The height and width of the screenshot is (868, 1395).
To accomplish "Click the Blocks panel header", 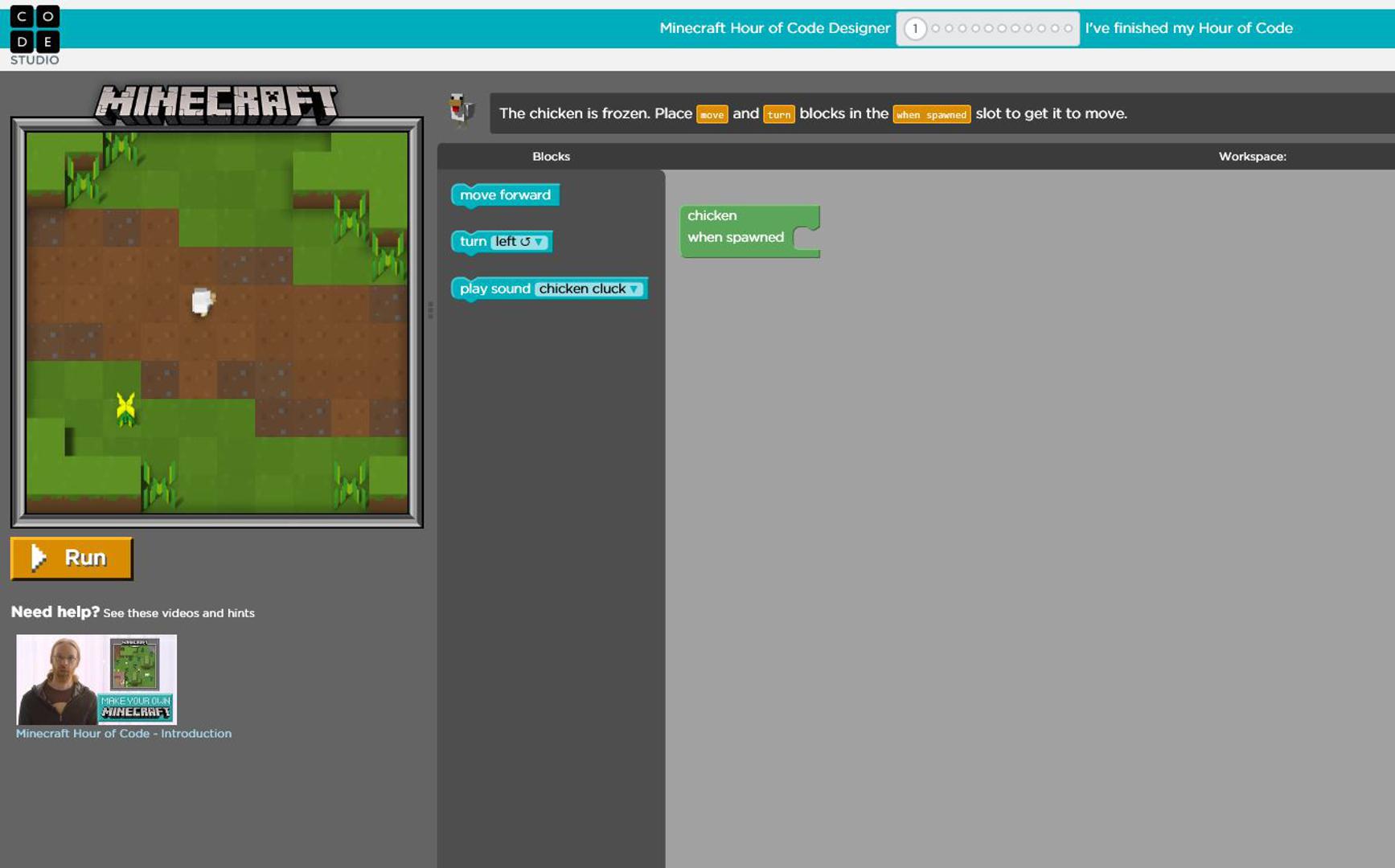I will pyautogui.click(x=551, y=157).
